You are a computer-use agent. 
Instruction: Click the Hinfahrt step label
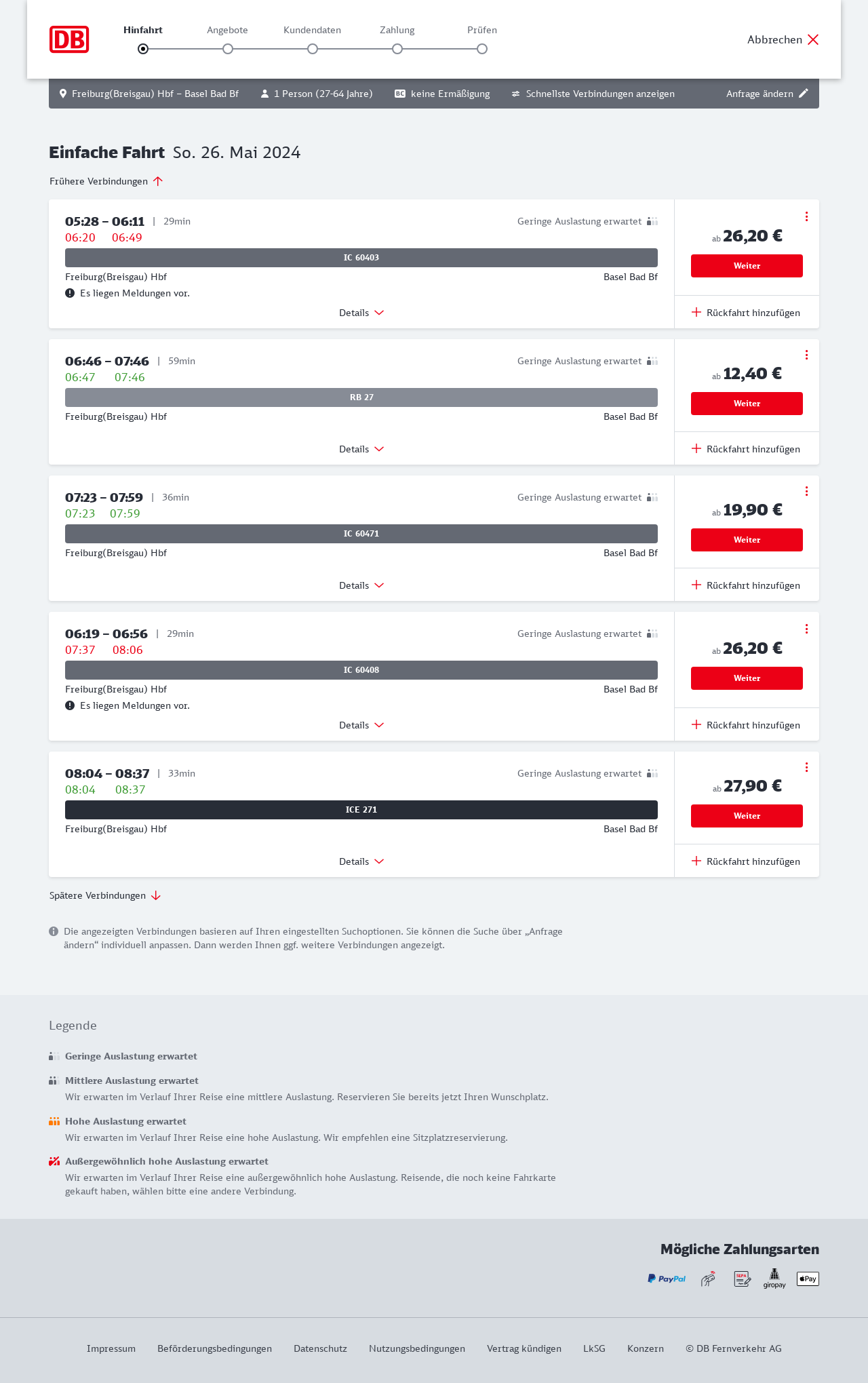[x=143, y=30]
